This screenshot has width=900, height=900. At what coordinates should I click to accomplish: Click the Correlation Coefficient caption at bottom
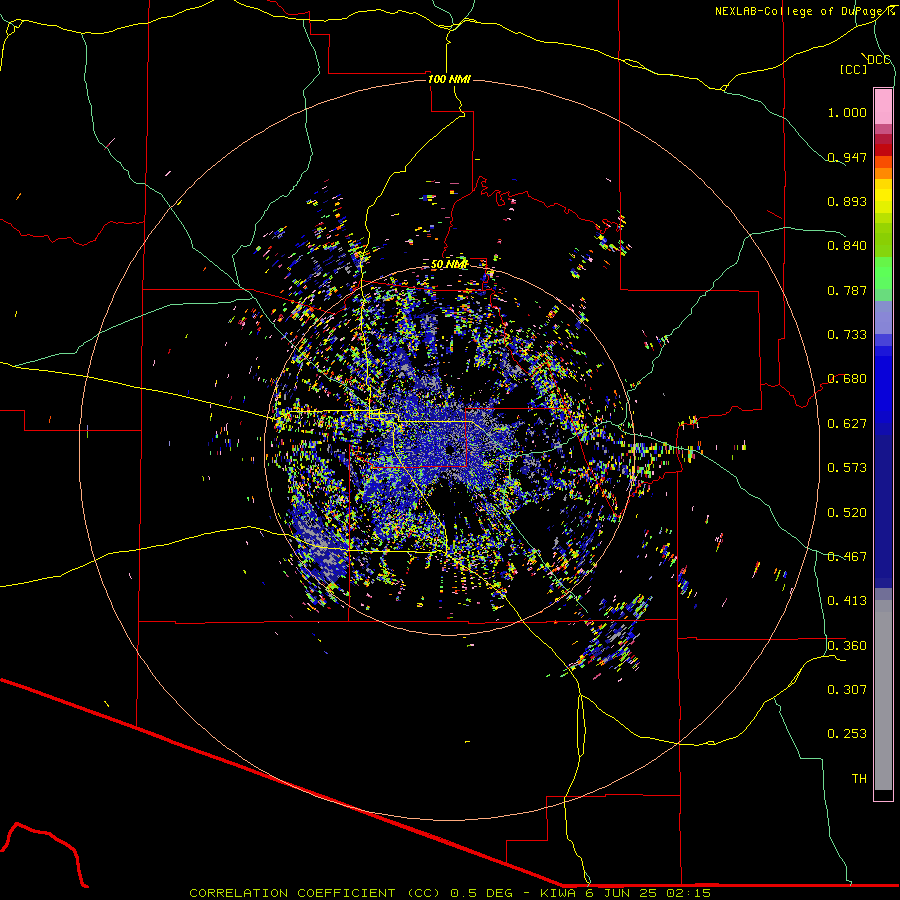click(x=450, y=893)
